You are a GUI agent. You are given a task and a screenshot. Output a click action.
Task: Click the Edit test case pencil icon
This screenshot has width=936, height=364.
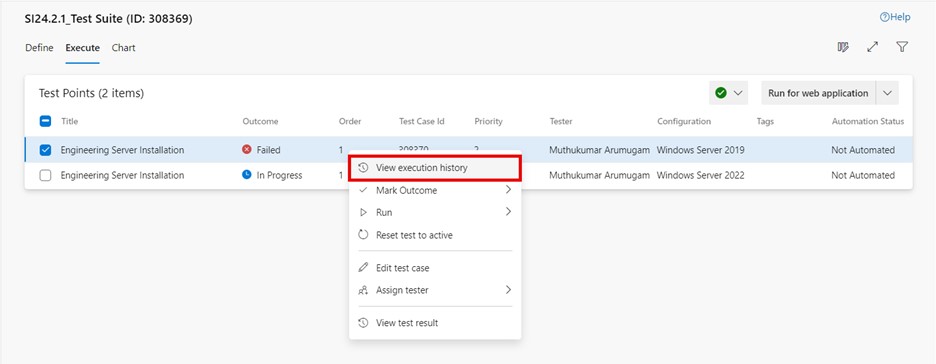pos(363,267)
